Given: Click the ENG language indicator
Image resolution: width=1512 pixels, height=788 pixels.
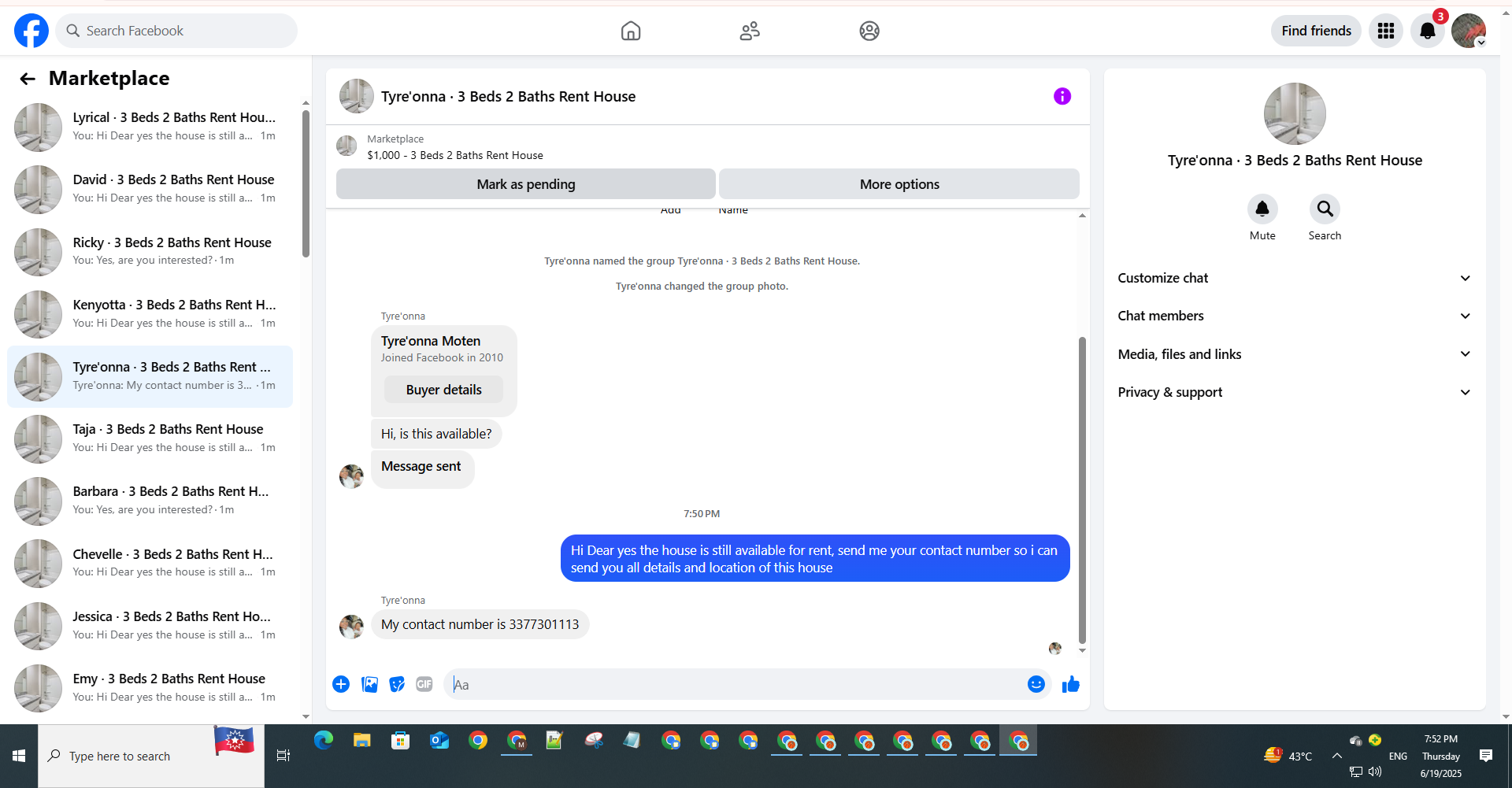Looking at the screenshot, I should click(x=1398, y=756).
